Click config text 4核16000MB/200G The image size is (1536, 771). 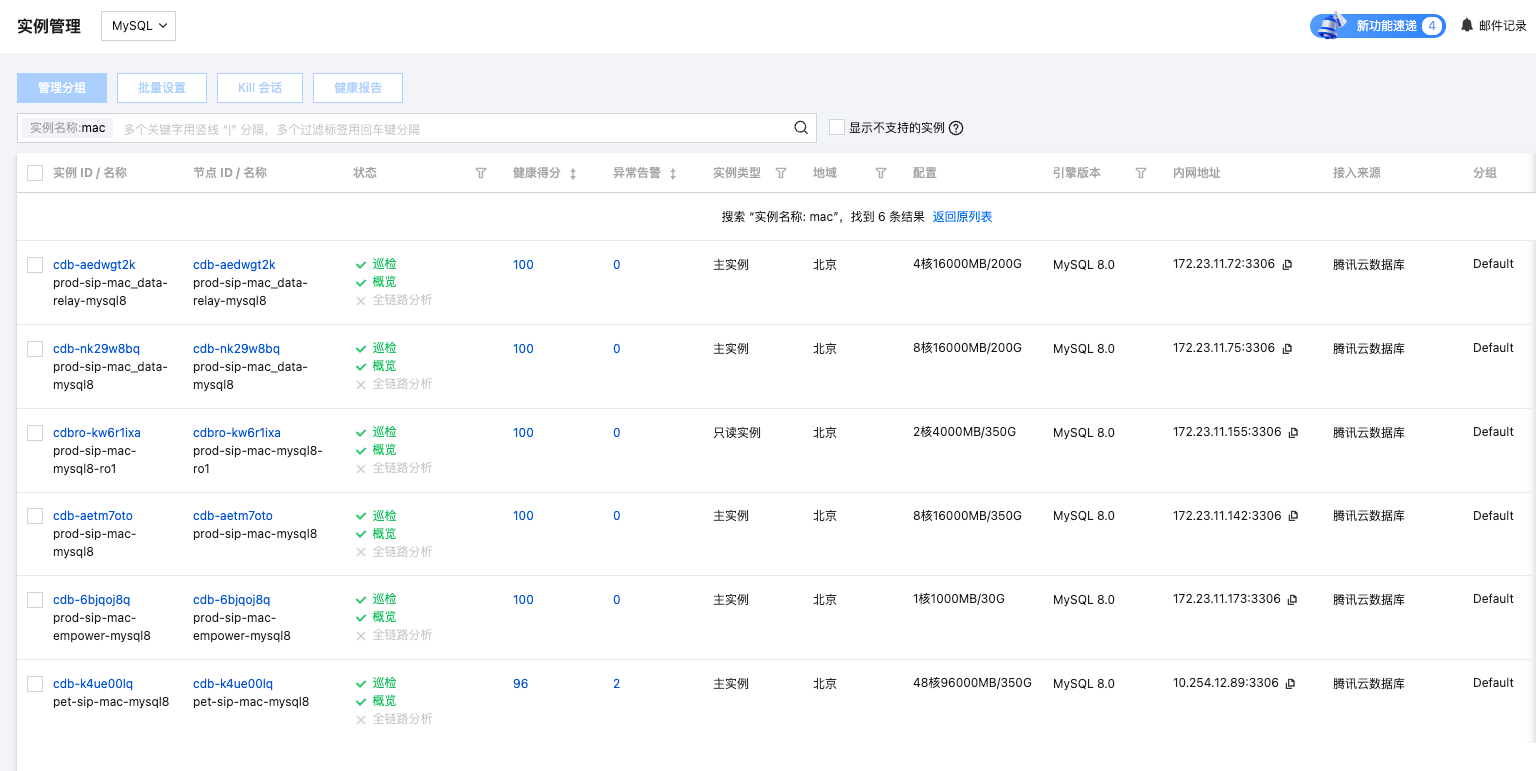coord(968,264)
